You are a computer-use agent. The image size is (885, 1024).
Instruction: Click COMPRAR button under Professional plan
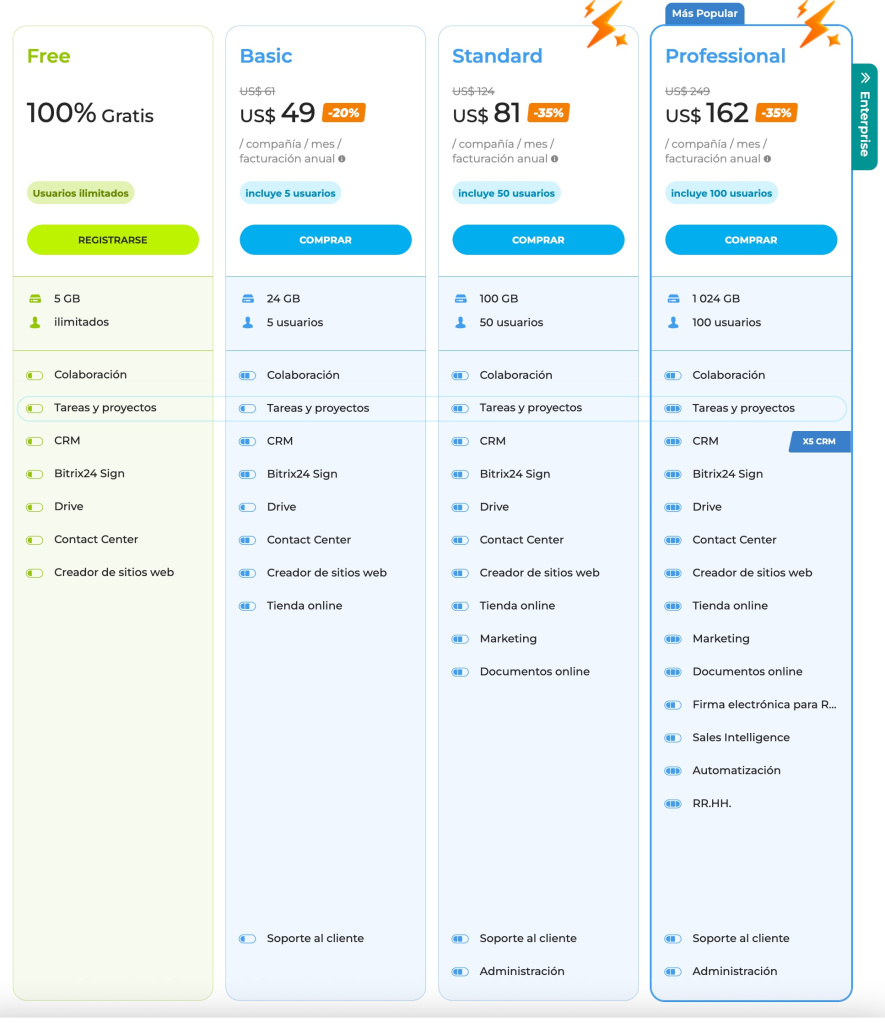click(751, 240)
